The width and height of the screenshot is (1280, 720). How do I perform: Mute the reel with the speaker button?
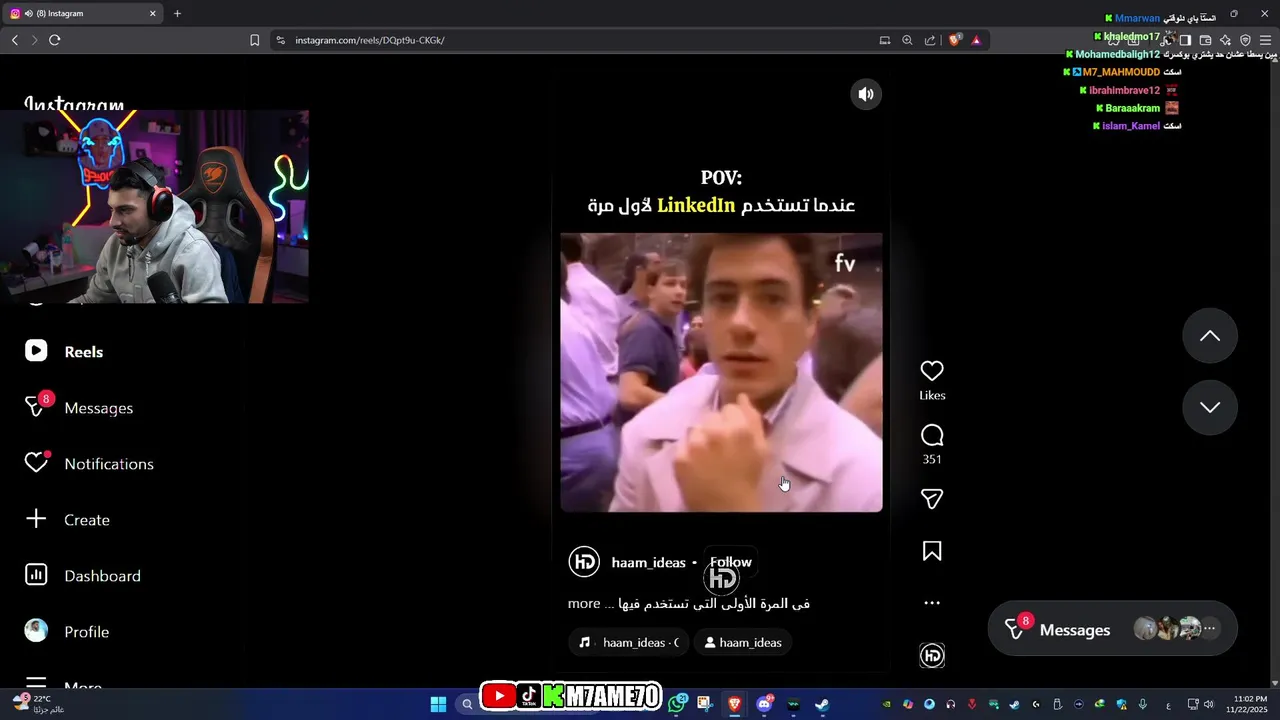tap(866, 94)
